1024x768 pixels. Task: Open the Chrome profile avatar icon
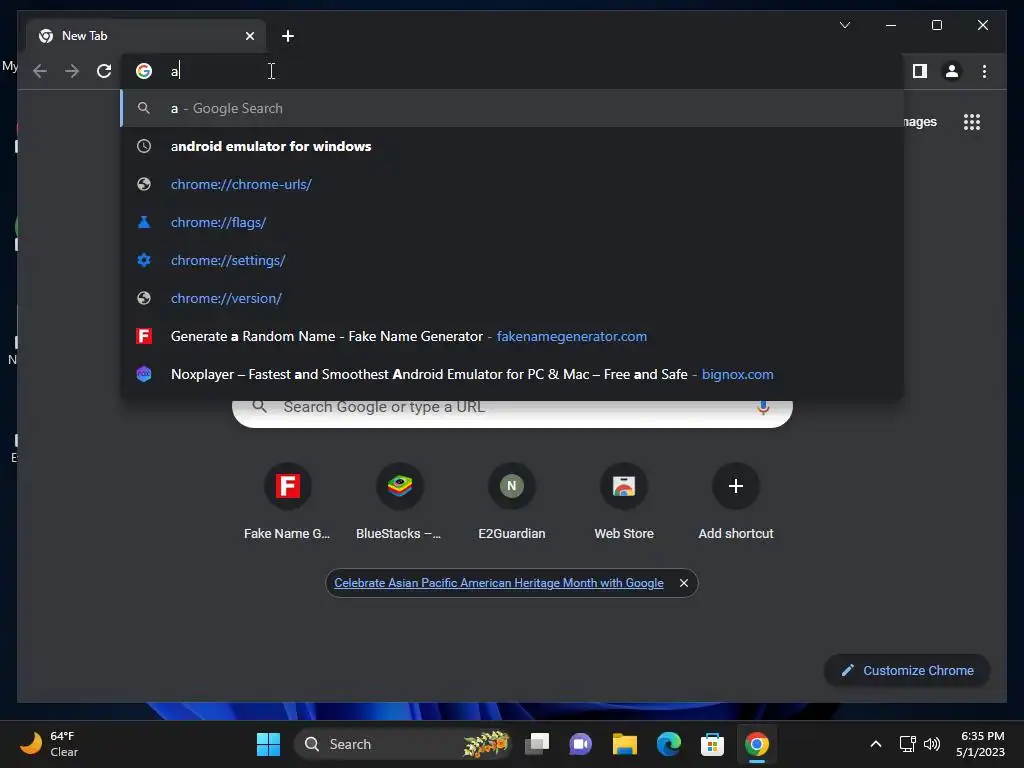pyautogui.click(x=952, y=71)
